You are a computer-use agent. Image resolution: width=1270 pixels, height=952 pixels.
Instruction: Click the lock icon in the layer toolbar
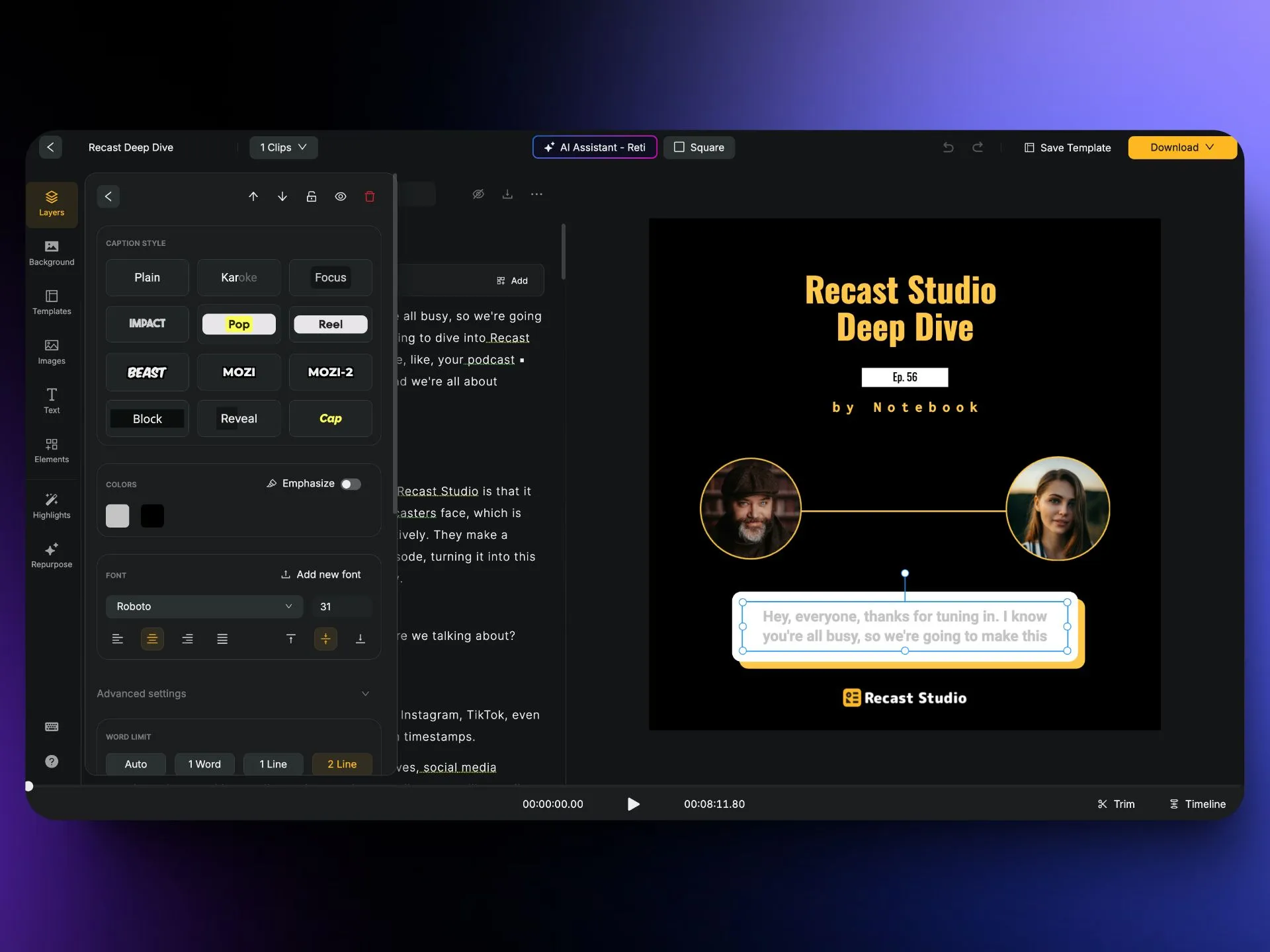click(312, 196)
